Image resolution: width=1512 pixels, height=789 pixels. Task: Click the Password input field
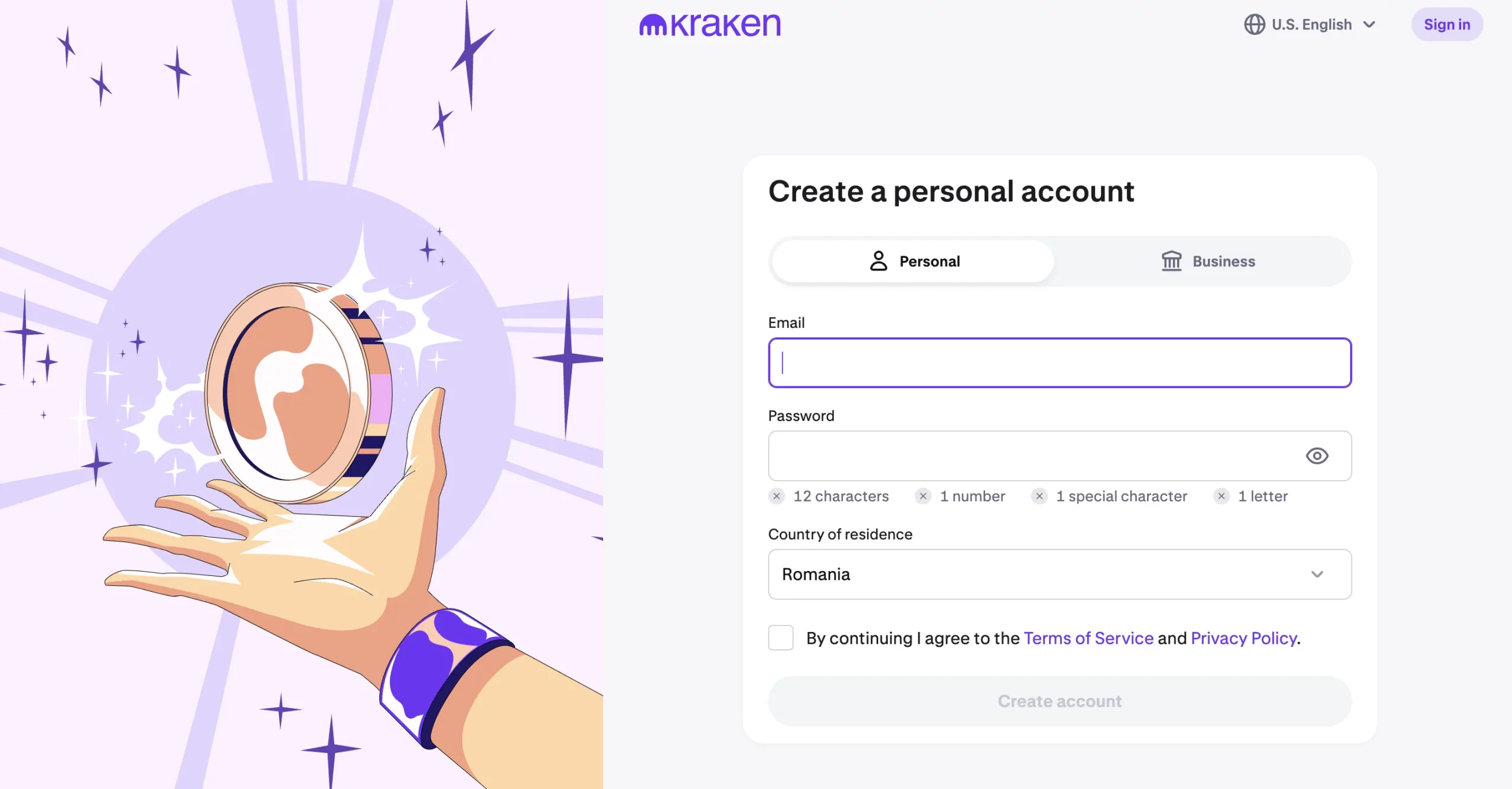click(1060, 456)
